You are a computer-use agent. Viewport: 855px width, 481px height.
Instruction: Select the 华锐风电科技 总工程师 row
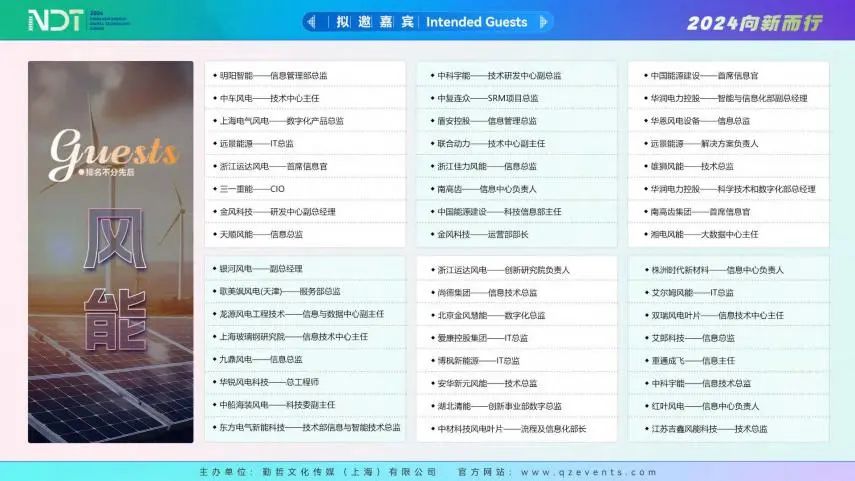(305, 382)
